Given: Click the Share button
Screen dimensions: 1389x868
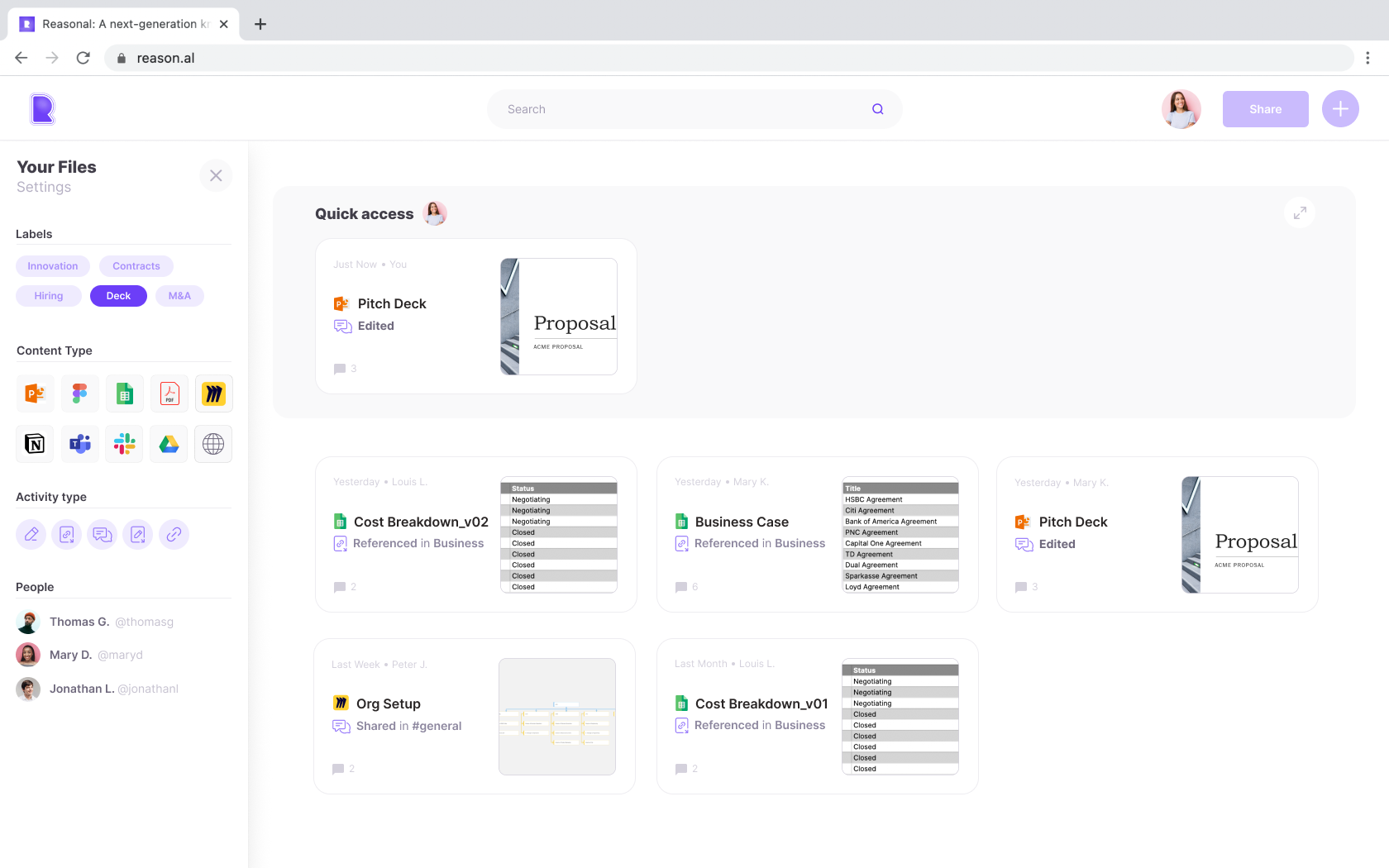Looking at the screenshot, I should (1265, 109).
